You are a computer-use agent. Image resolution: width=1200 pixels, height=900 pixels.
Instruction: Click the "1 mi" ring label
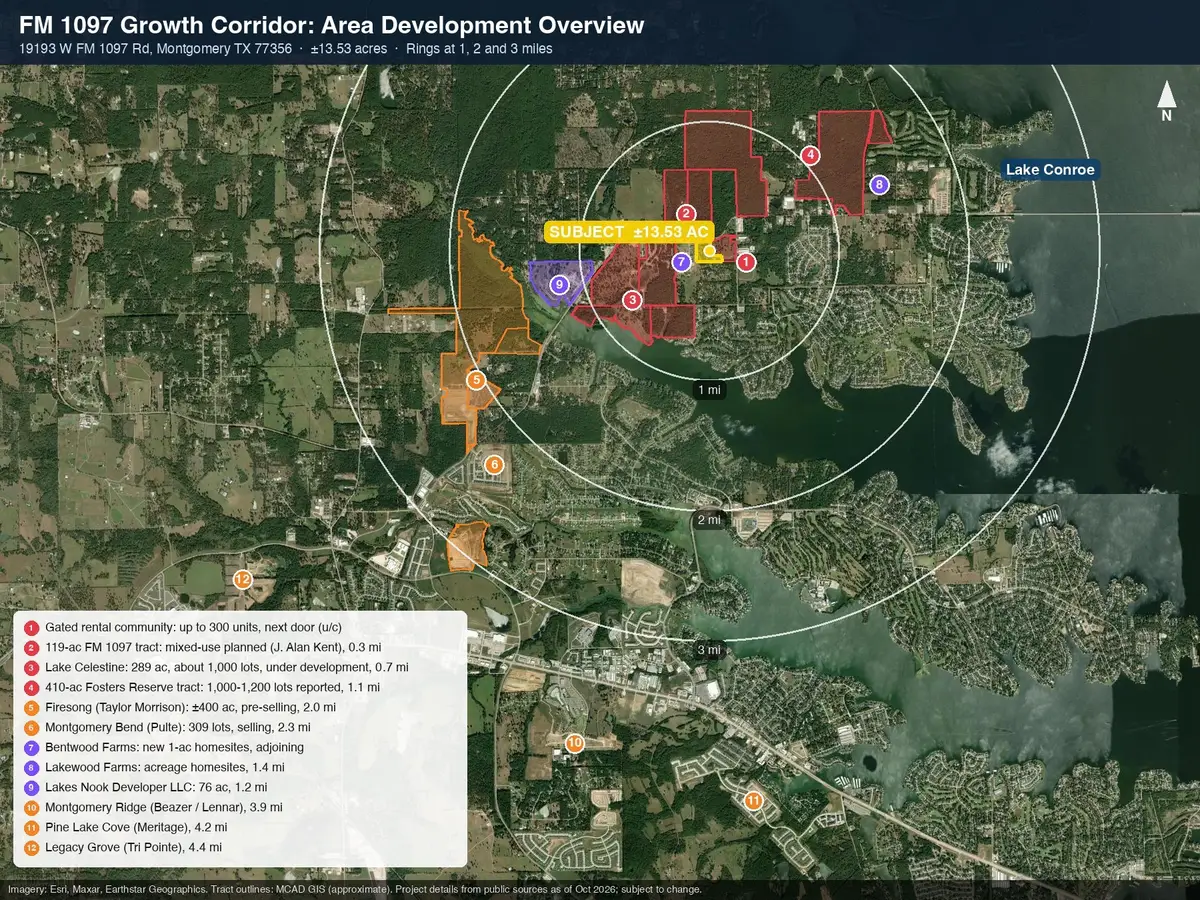click(x=709, y=390)
